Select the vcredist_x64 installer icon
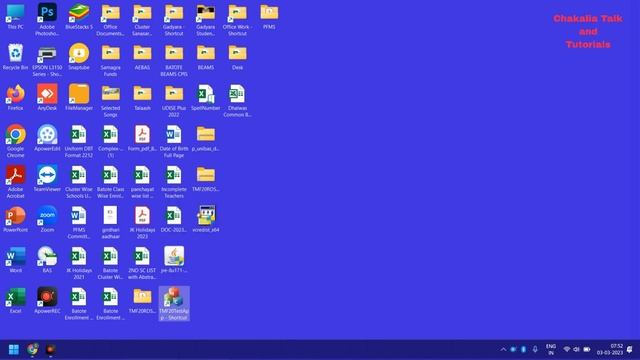This screenshot has width=640, height=360. coord(206,219)
